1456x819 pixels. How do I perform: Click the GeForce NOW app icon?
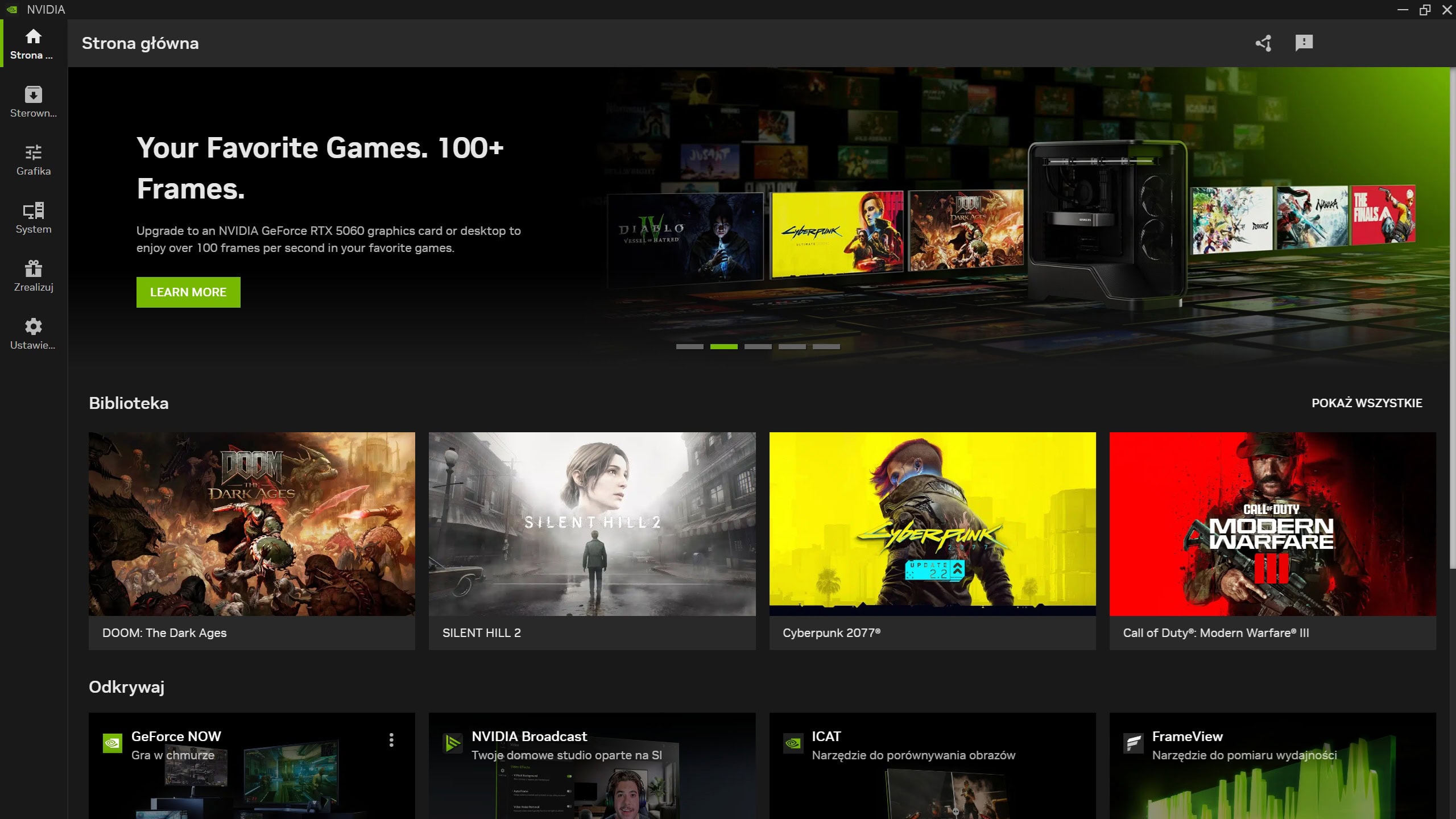113,743
